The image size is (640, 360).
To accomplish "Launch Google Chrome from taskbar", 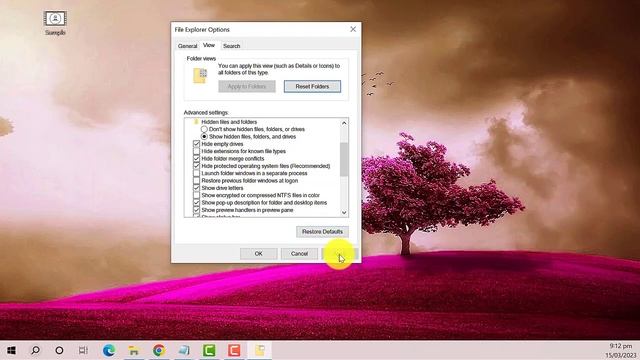I will (x=159, y=350).
